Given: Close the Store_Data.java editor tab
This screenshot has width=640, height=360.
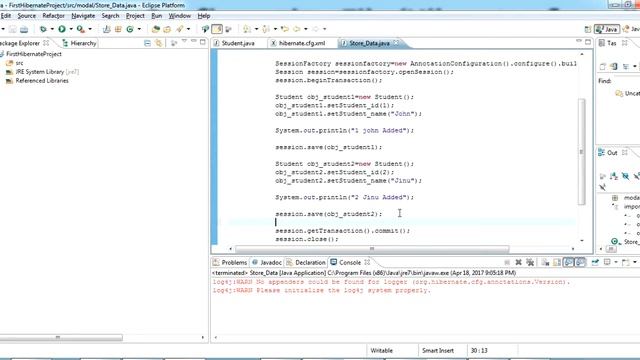Looking at the screenshot, I should pyautogui.click(x=396, y=43).
